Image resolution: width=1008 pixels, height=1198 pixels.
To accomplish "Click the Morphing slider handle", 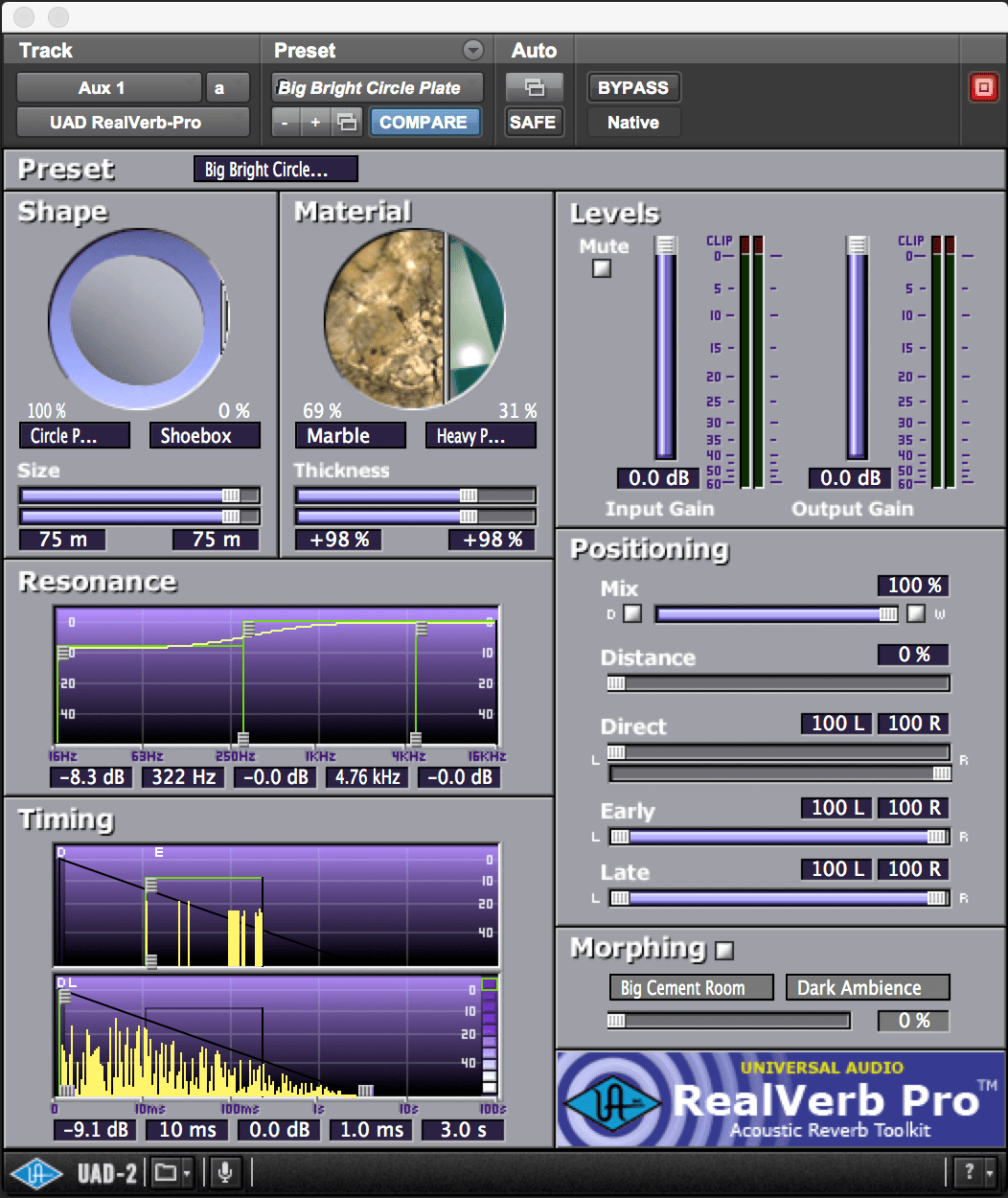I will coord(616,1021).
